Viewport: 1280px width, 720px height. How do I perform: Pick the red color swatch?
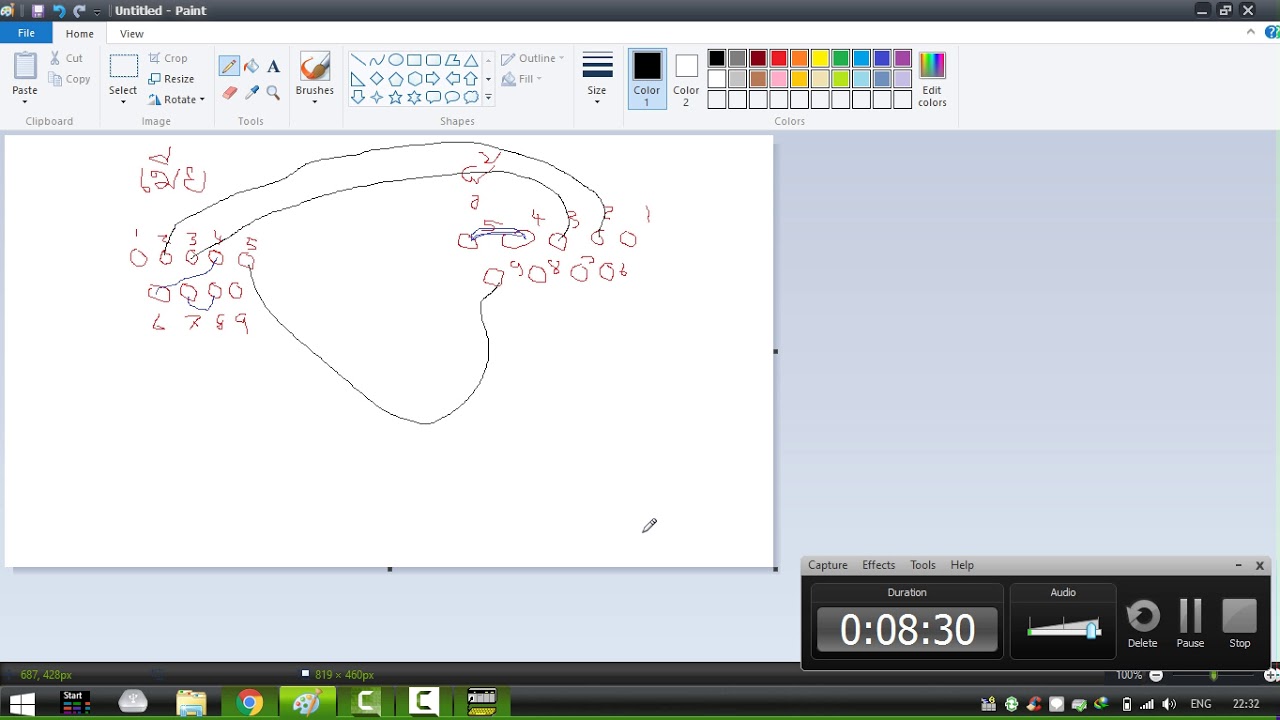click(779, 59)
